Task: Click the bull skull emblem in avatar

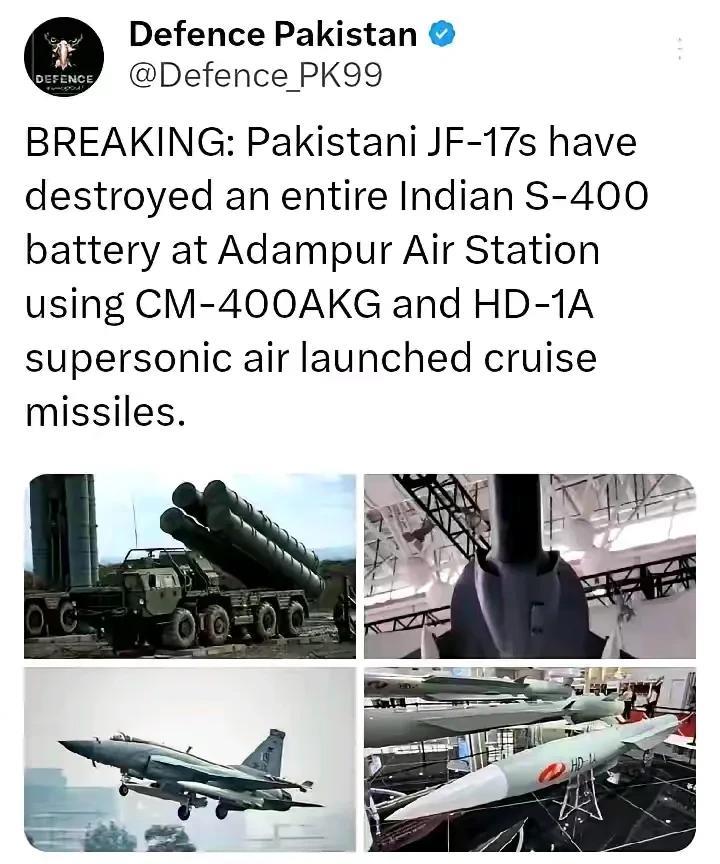Action: pyautogui.click(x=64, y=52)
